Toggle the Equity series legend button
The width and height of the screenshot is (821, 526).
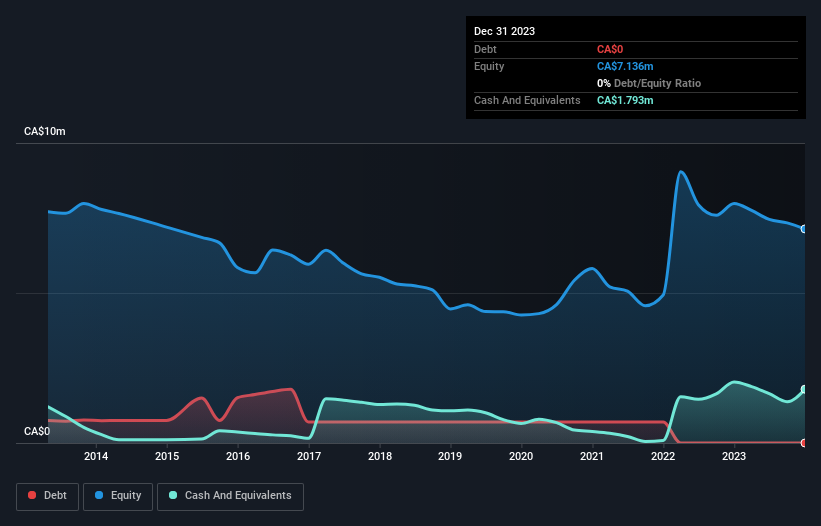point(118,496)
